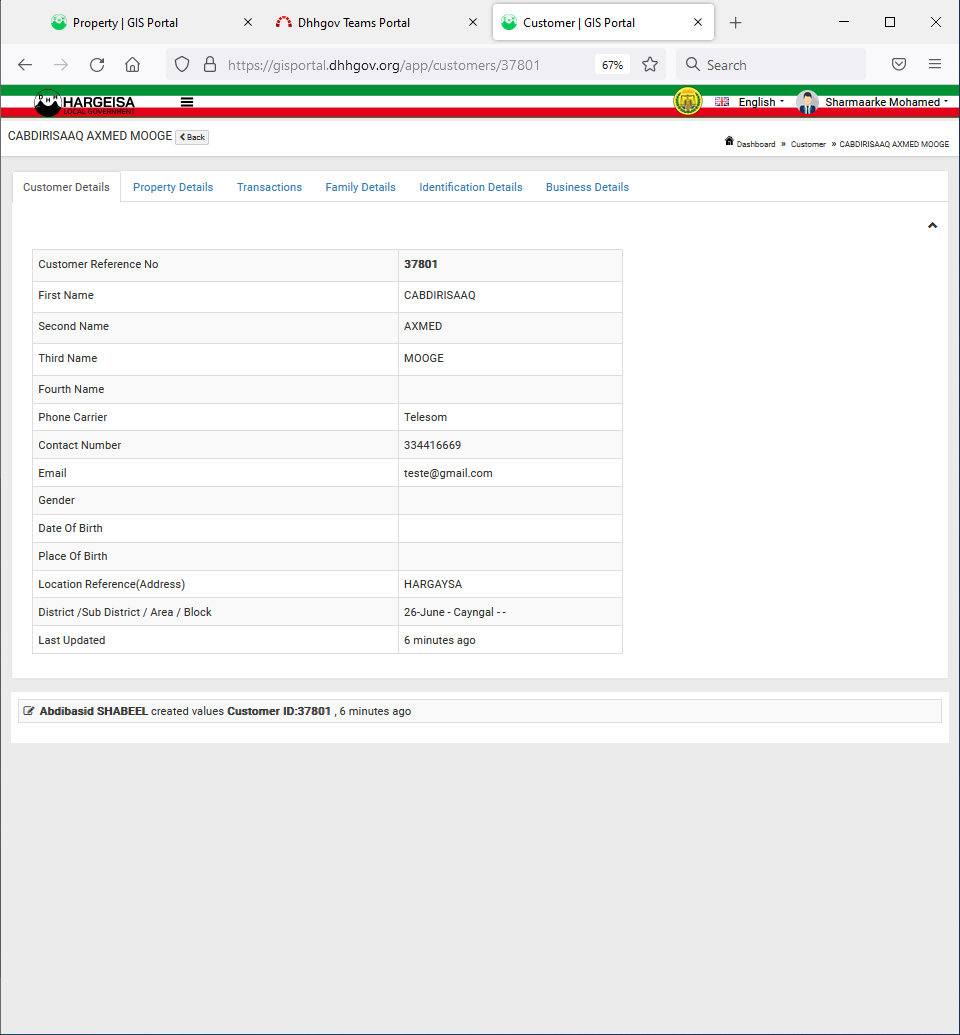960x1035 pixels.
Task: Click the UK flag language icon
Action: 722,102
